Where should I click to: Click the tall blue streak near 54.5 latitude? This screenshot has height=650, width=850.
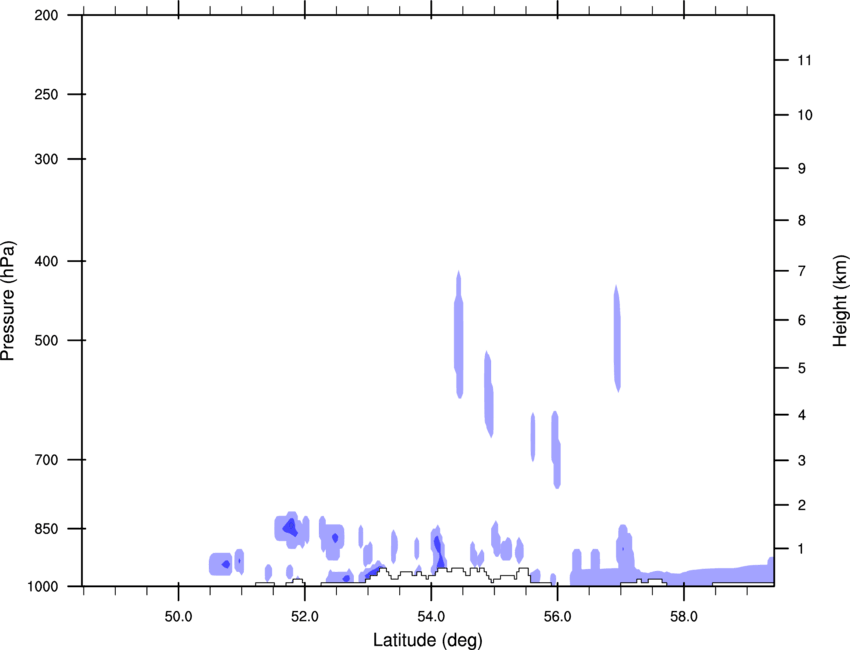point(459,334)
